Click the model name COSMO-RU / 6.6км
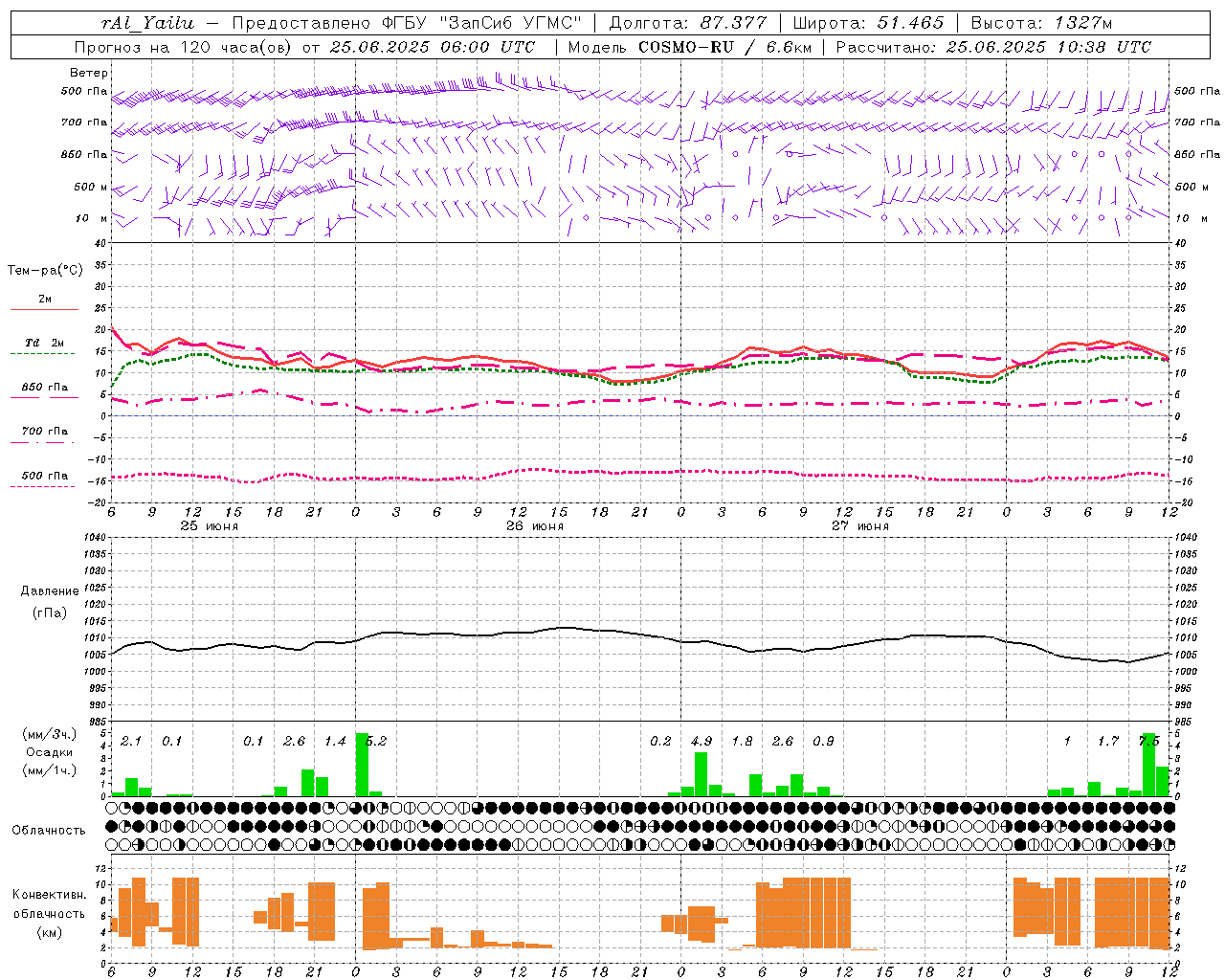This screenshot has width=1225, height=980. [724, 47]
